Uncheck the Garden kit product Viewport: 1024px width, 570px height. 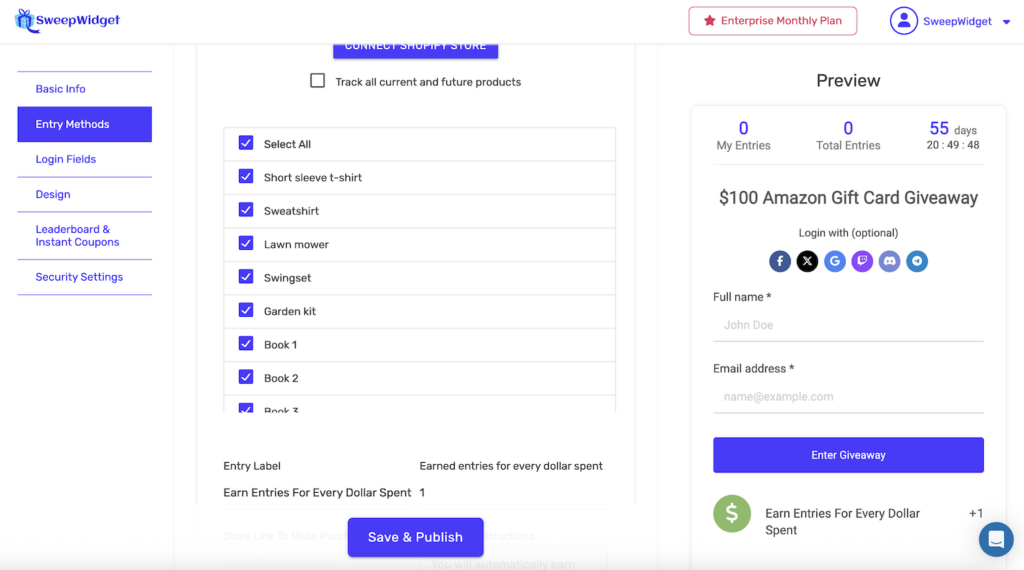(x=246, y=310)
